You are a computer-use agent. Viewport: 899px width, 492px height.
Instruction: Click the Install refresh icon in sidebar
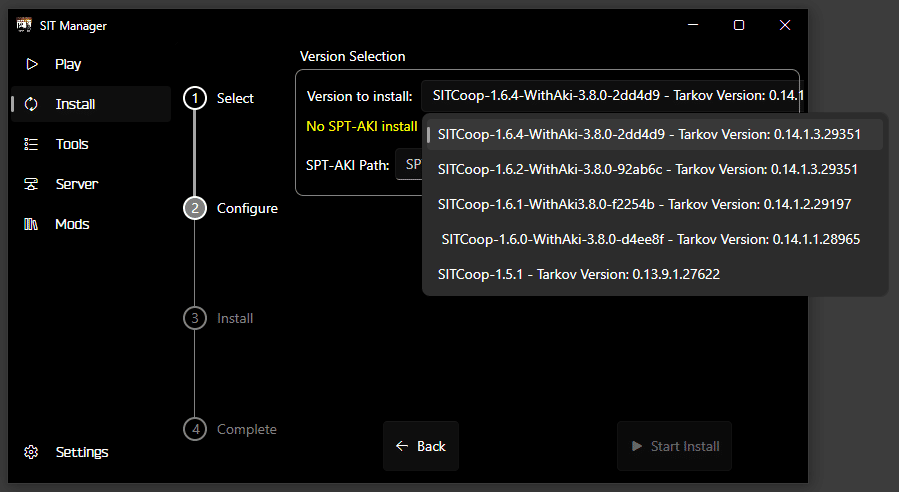coord(31,104)
